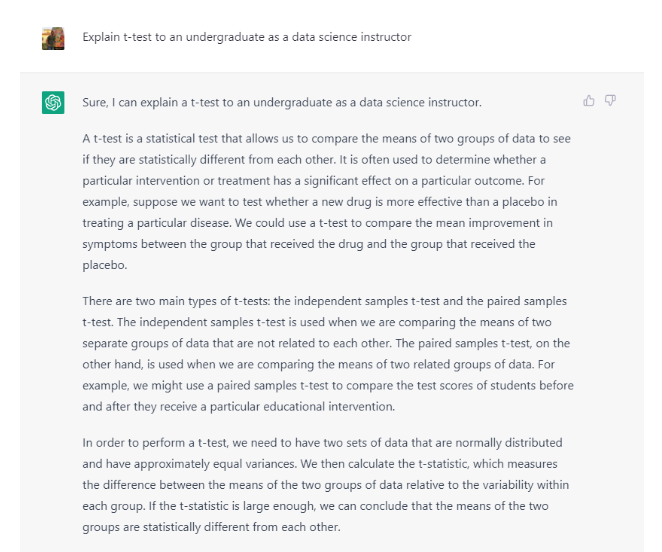Click the line starting "symptoms between the group"
The height and width of the screenshot is (552, 662).
(x=308, y=243)
